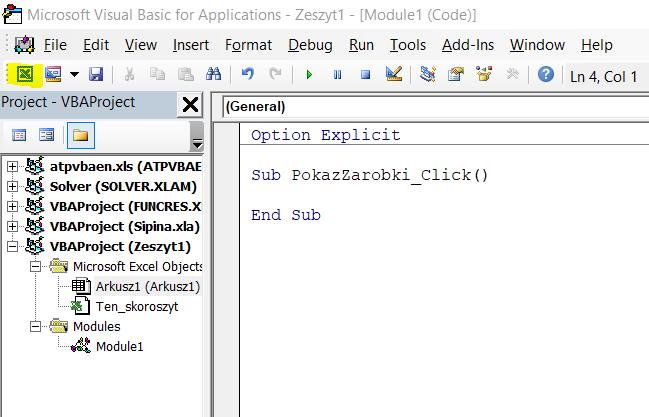The height and width of the screenshot is (417, 649).
Task: Open the Debug menu
Action: coord(310,45)
